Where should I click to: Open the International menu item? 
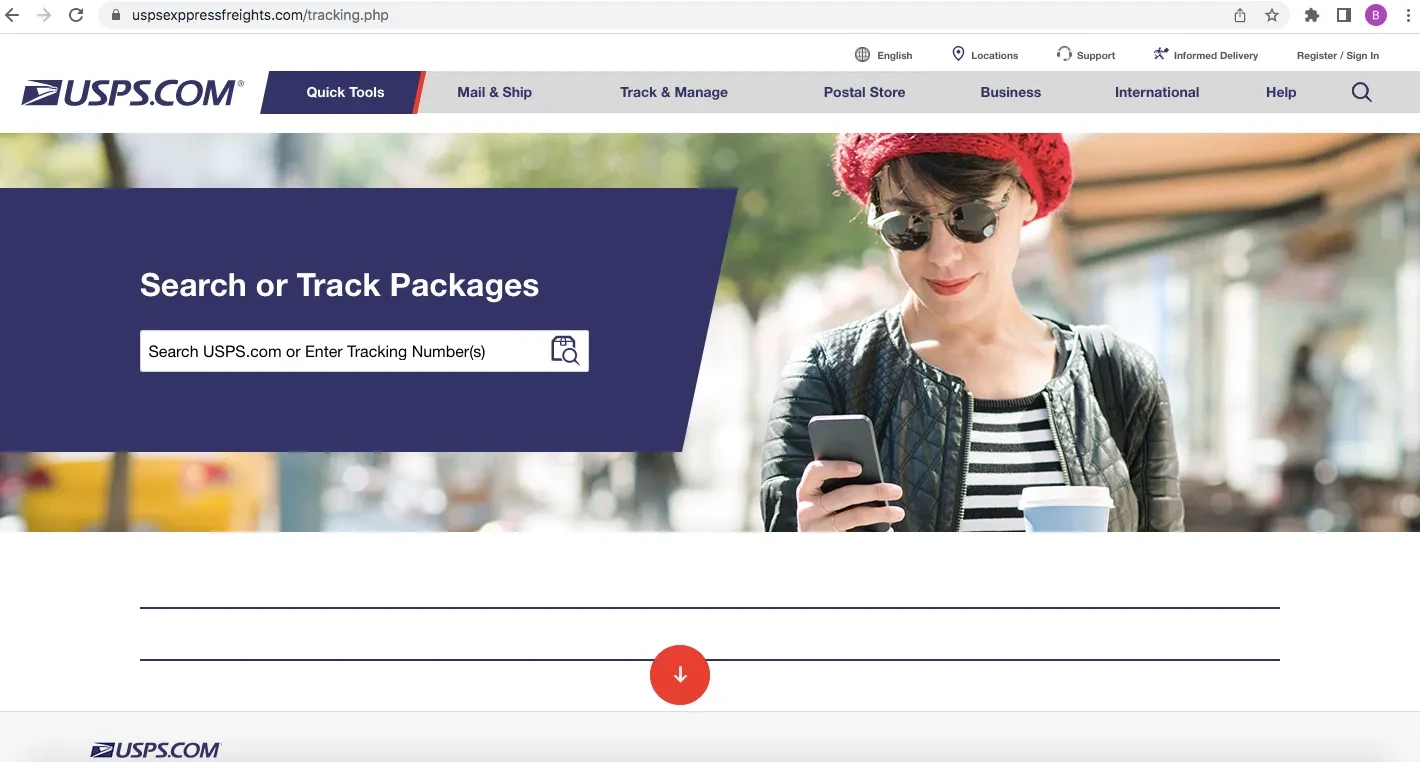pos(1156,92)
